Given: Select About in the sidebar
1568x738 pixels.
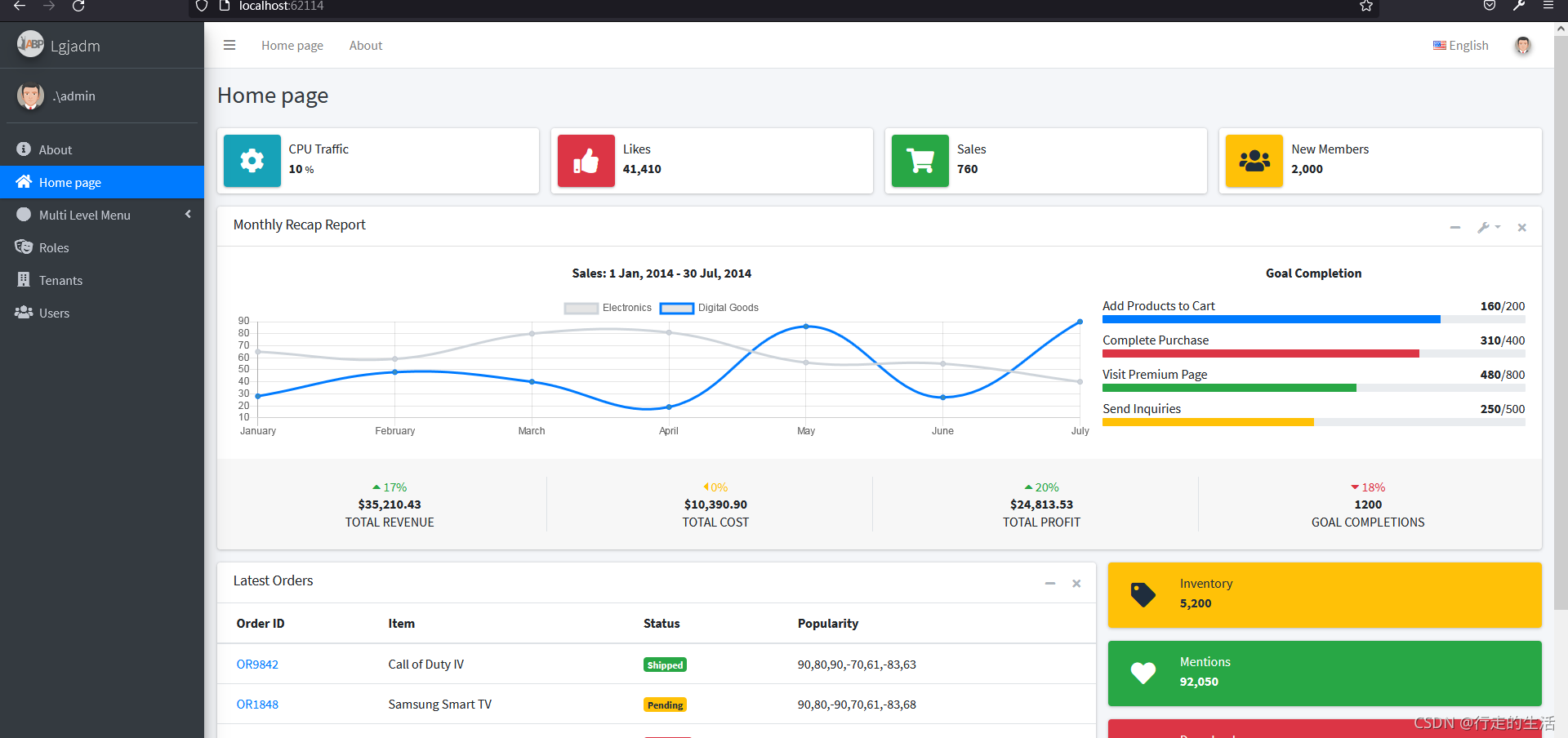Looking at the screenshot, I should click(x=102, y=149).
